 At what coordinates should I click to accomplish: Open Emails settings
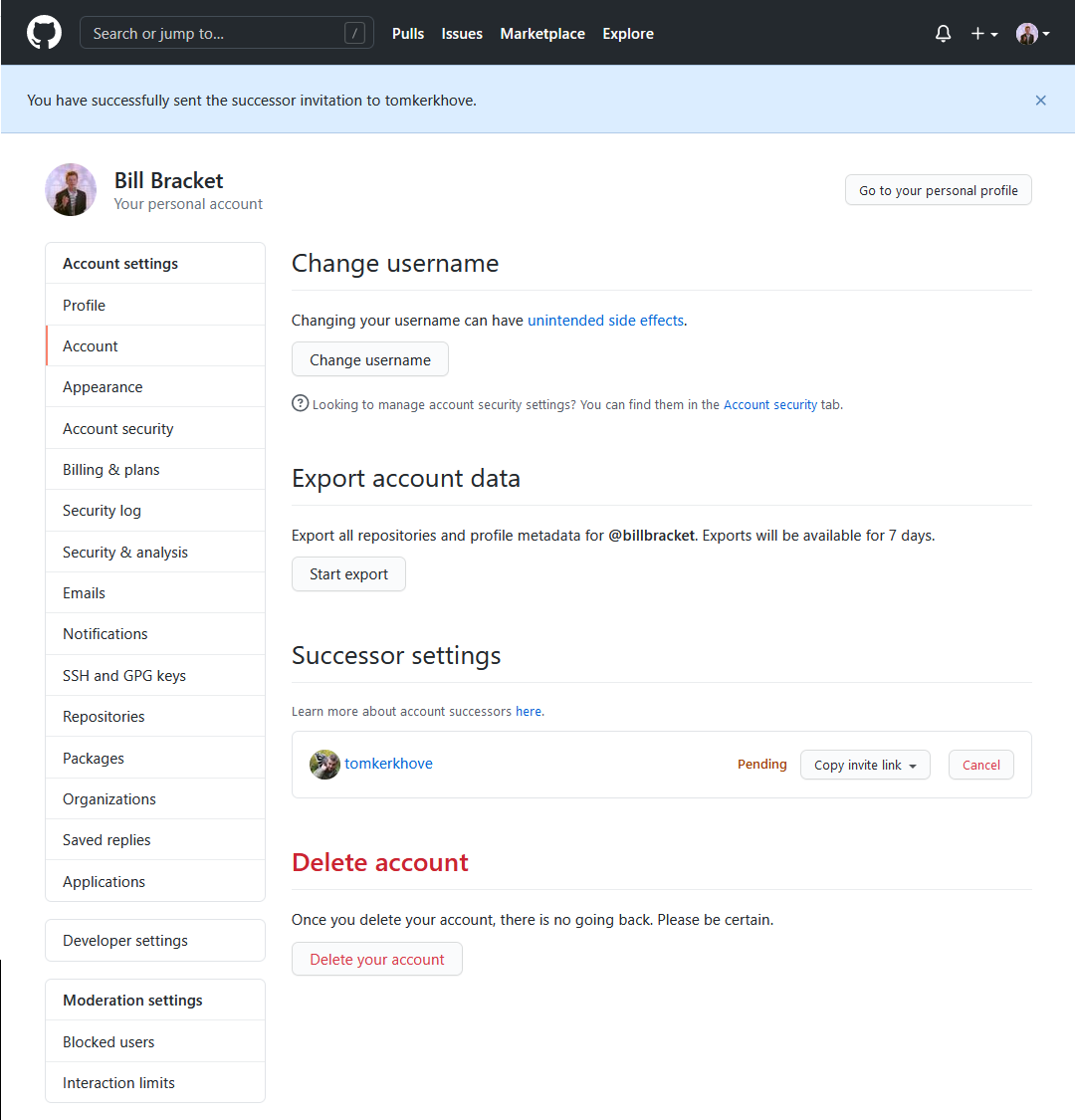point(155,593)
